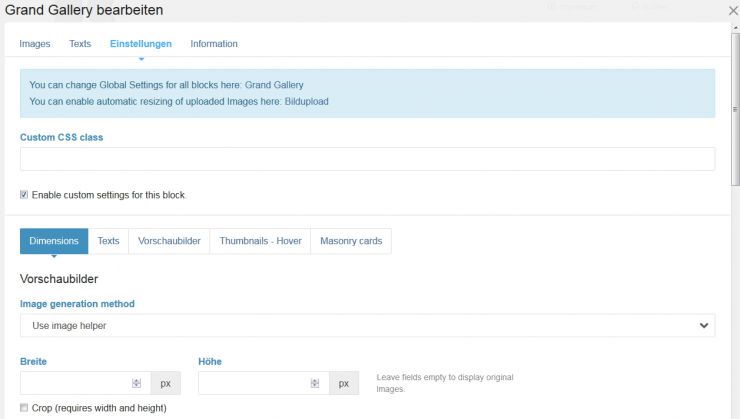Click the Höhe spinner arrows
740x419 pixels.
(314, 383)
